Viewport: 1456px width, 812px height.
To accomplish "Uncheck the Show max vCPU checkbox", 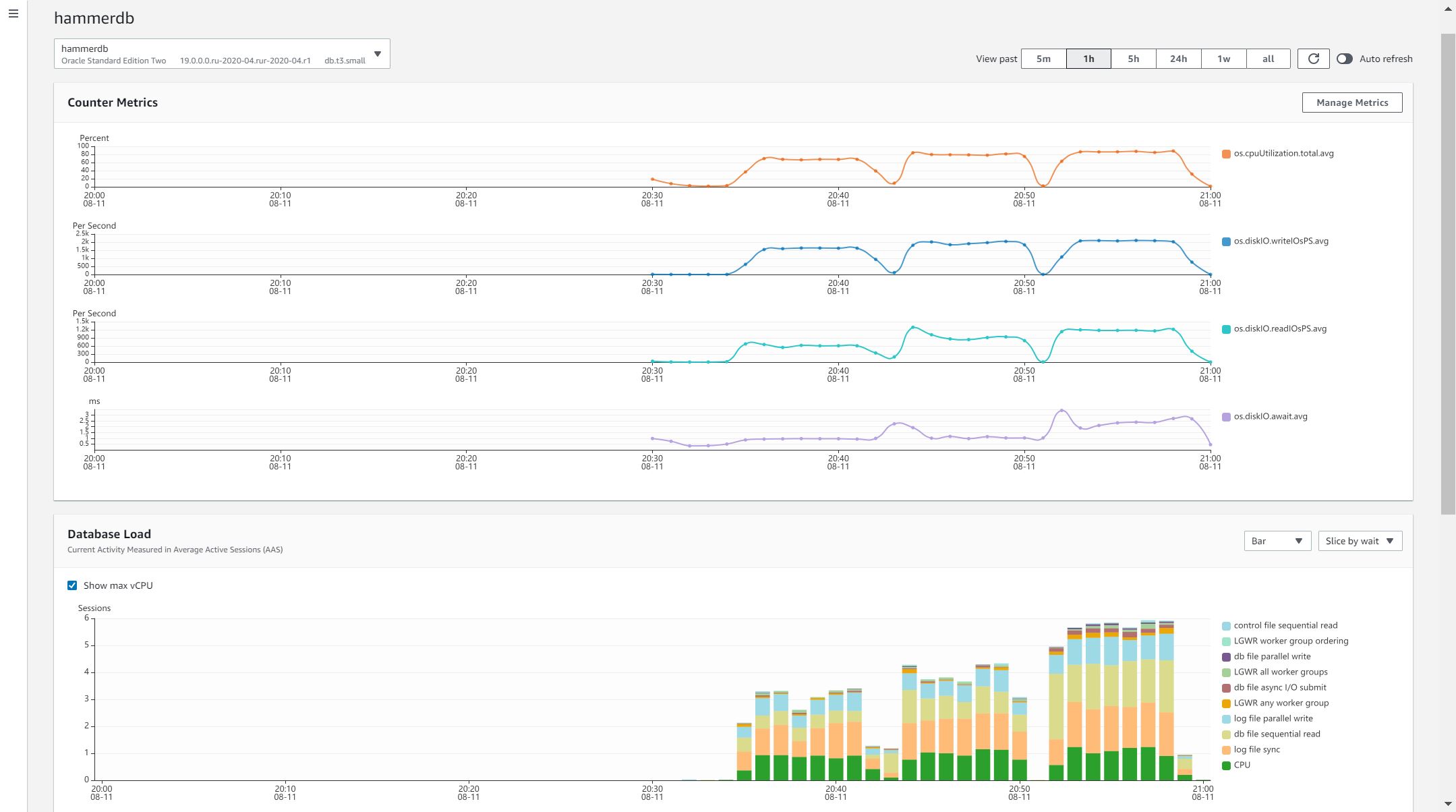I will point(72,585).
